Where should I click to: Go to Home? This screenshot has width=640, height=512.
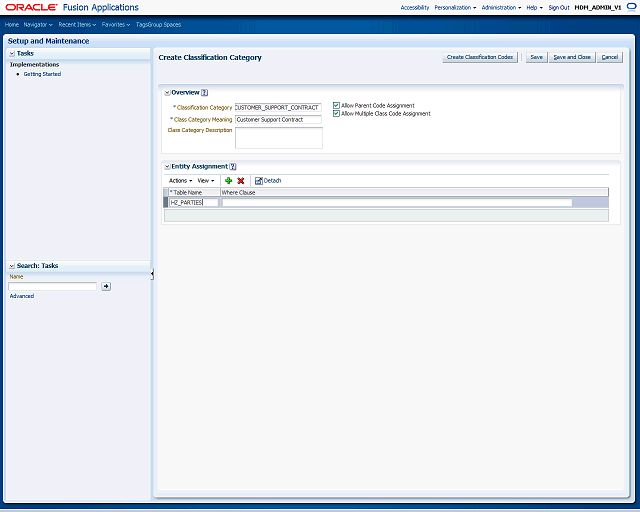[x=12, y=24]
